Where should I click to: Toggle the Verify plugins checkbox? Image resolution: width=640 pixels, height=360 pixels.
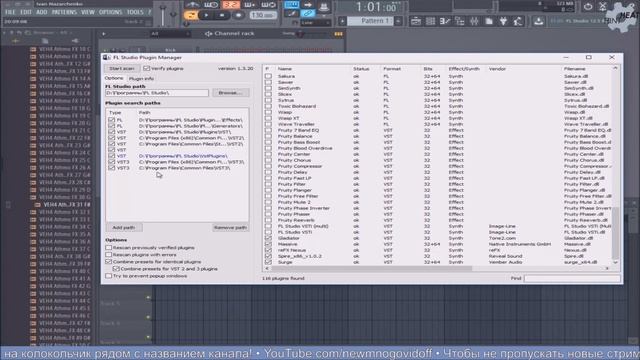(147, 69)
